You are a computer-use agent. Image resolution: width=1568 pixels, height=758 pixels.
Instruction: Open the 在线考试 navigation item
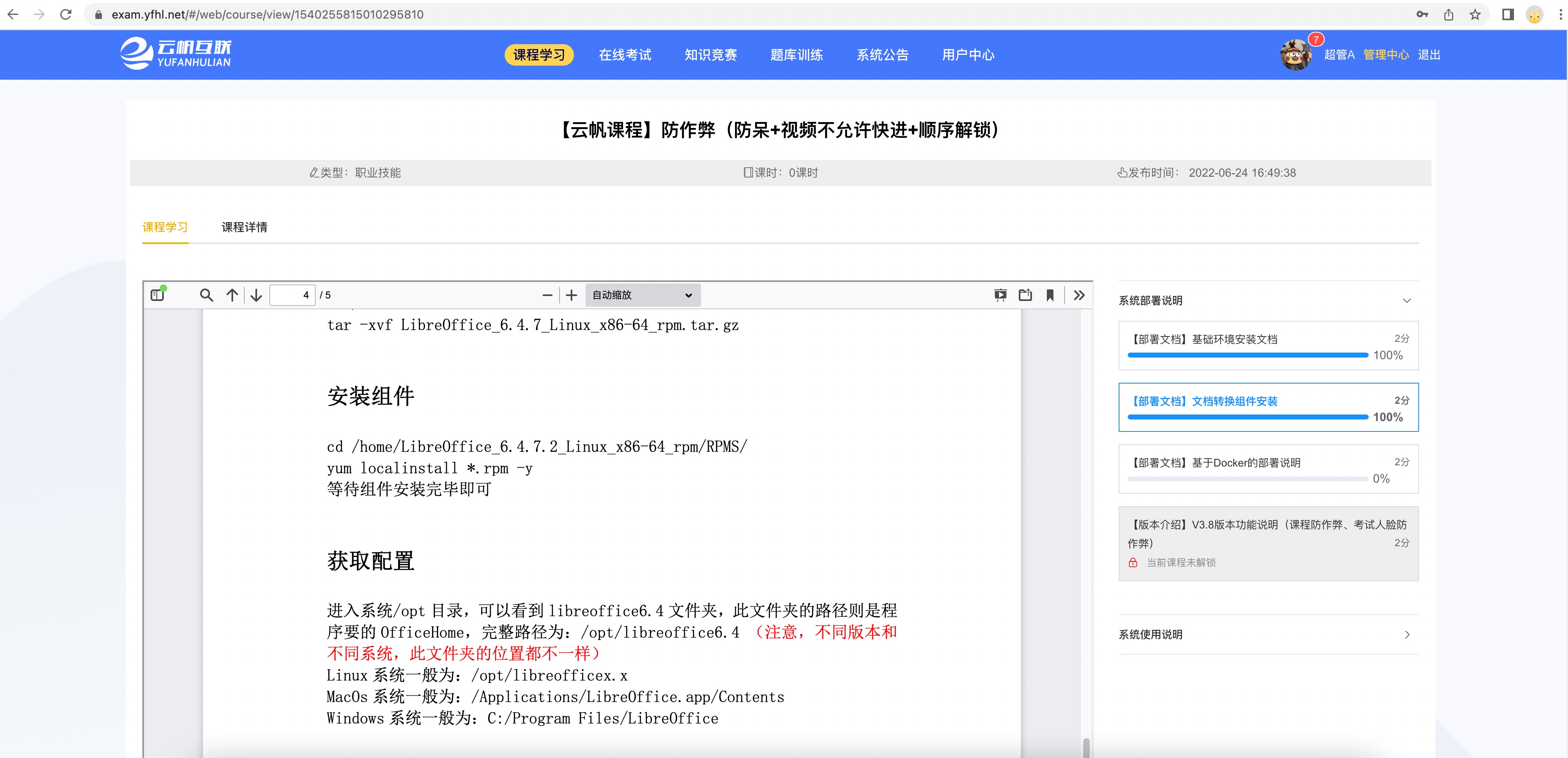pos(625,55)
